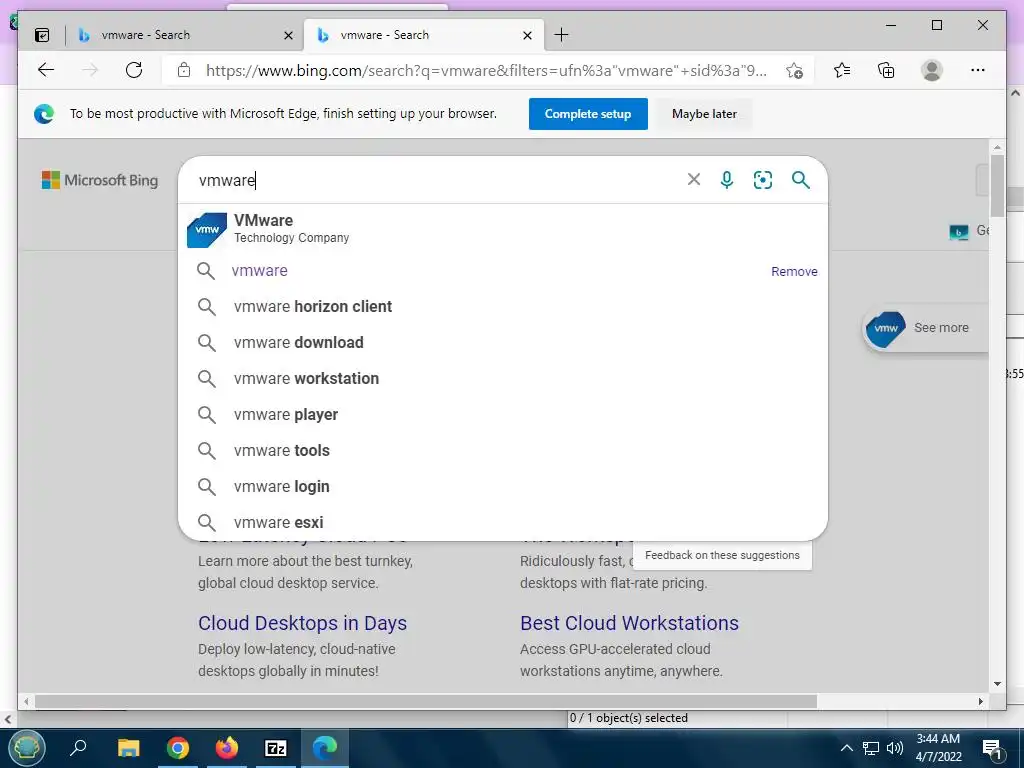Click Complete setup button
The image size is (1024, 768).
588,114
